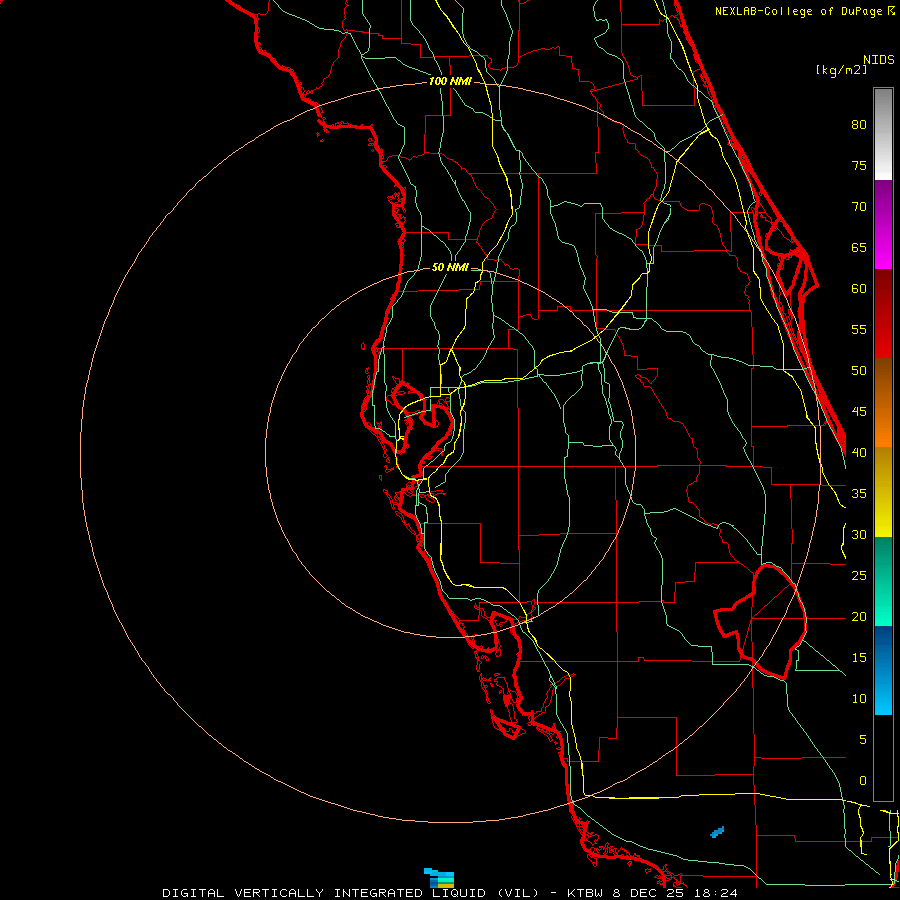Click the 75 value on the color scale
The height and width of the screenshot is (900, 900).
[859, 166]
